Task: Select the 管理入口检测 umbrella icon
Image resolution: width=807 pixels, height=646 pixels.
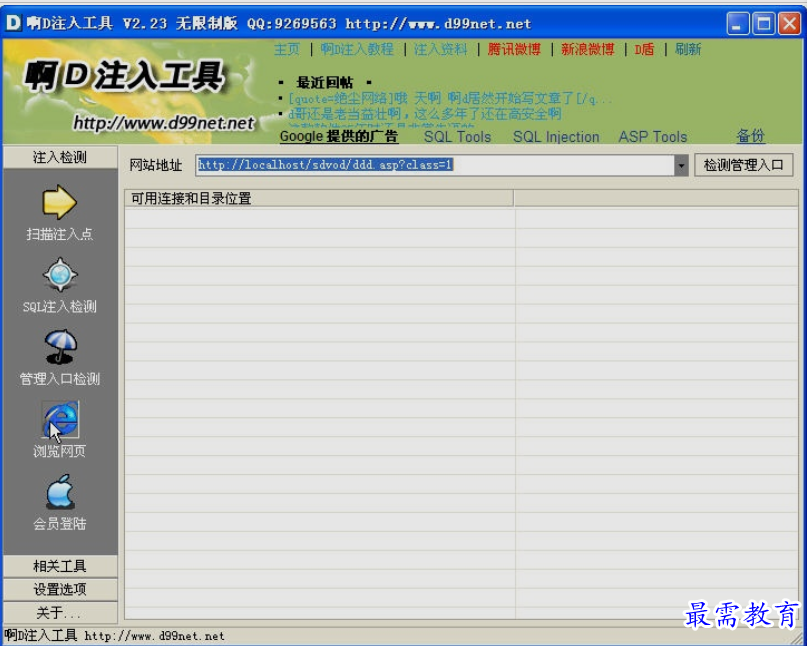Action: [x=60, y=347]
